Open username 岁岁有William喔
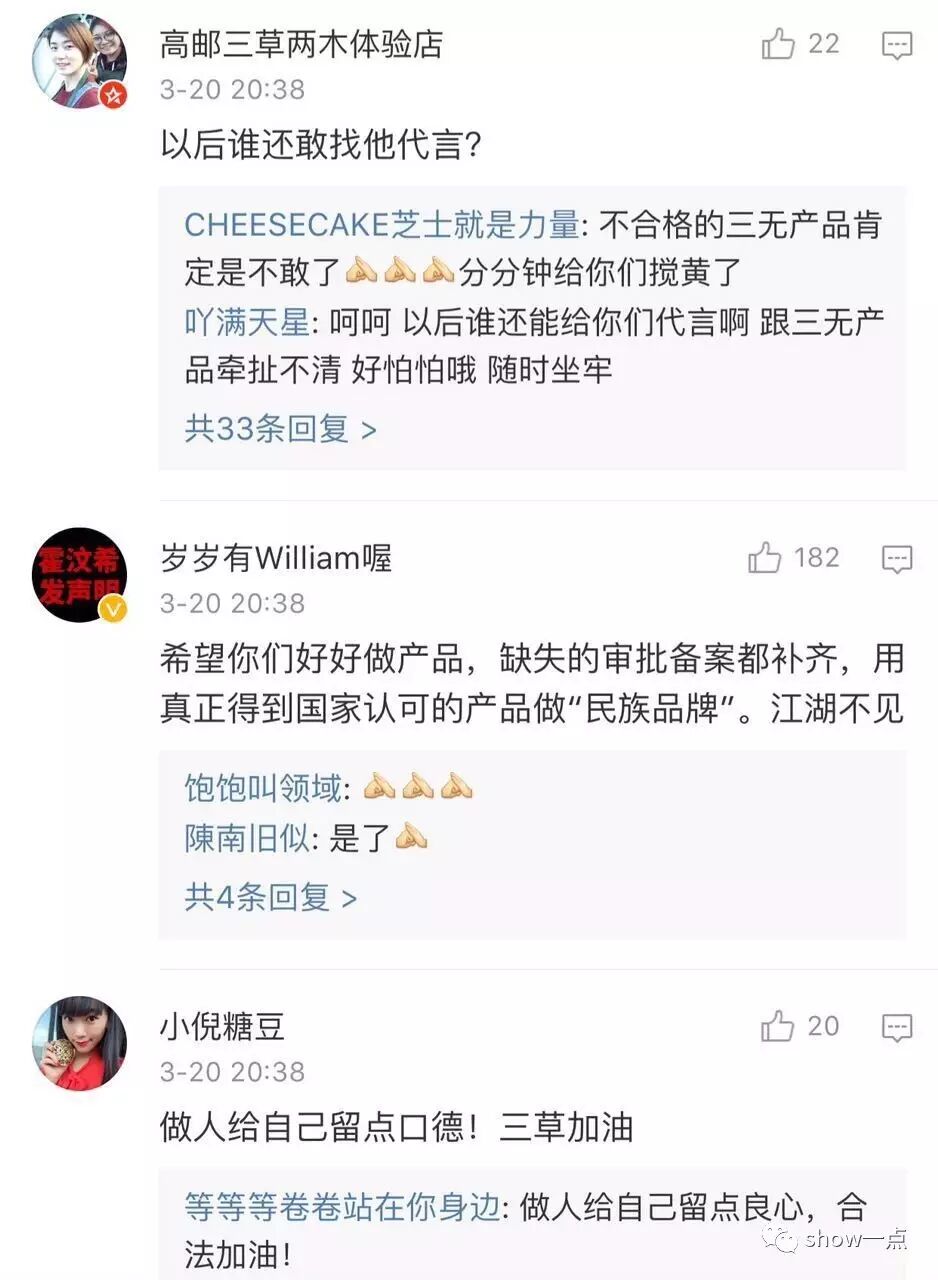The image size is (938, 1280). (x=276, y=558)
